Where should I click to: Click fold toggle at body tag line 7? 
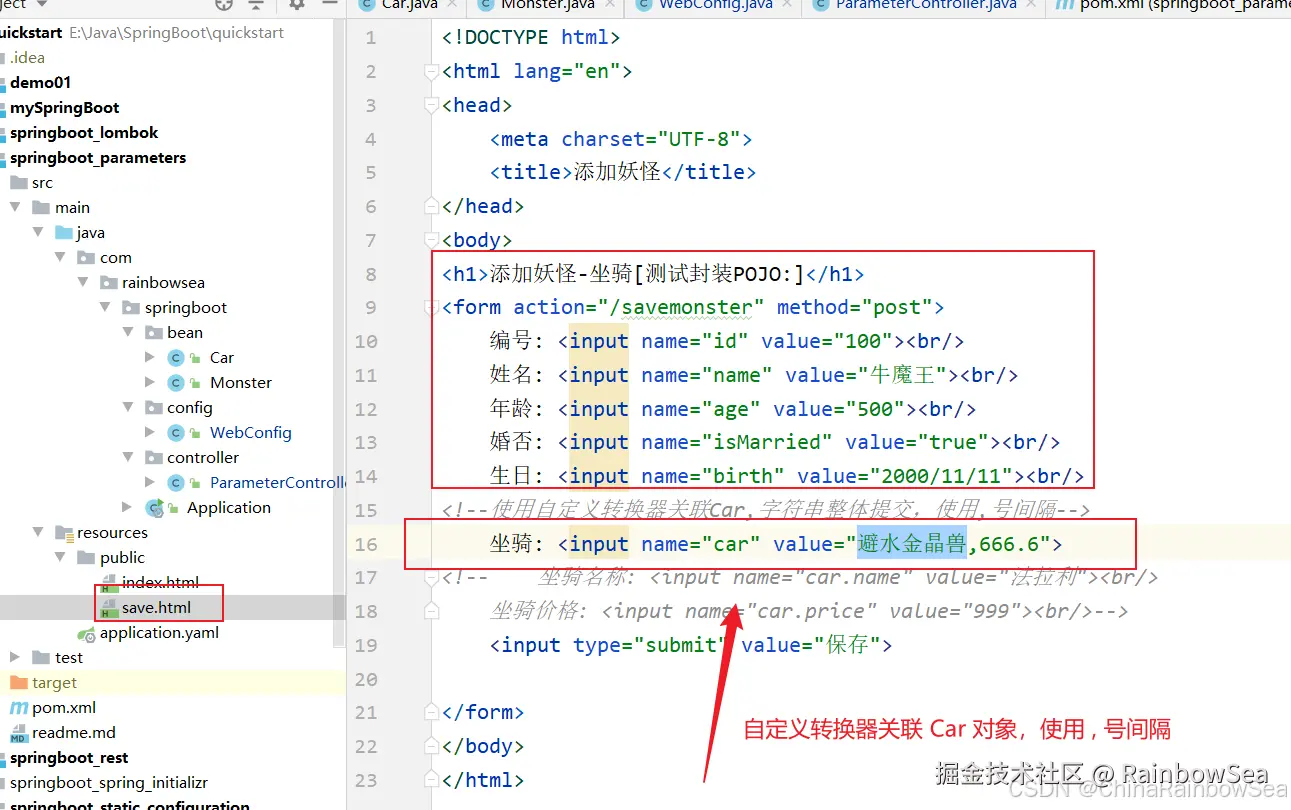coord(433,240)
